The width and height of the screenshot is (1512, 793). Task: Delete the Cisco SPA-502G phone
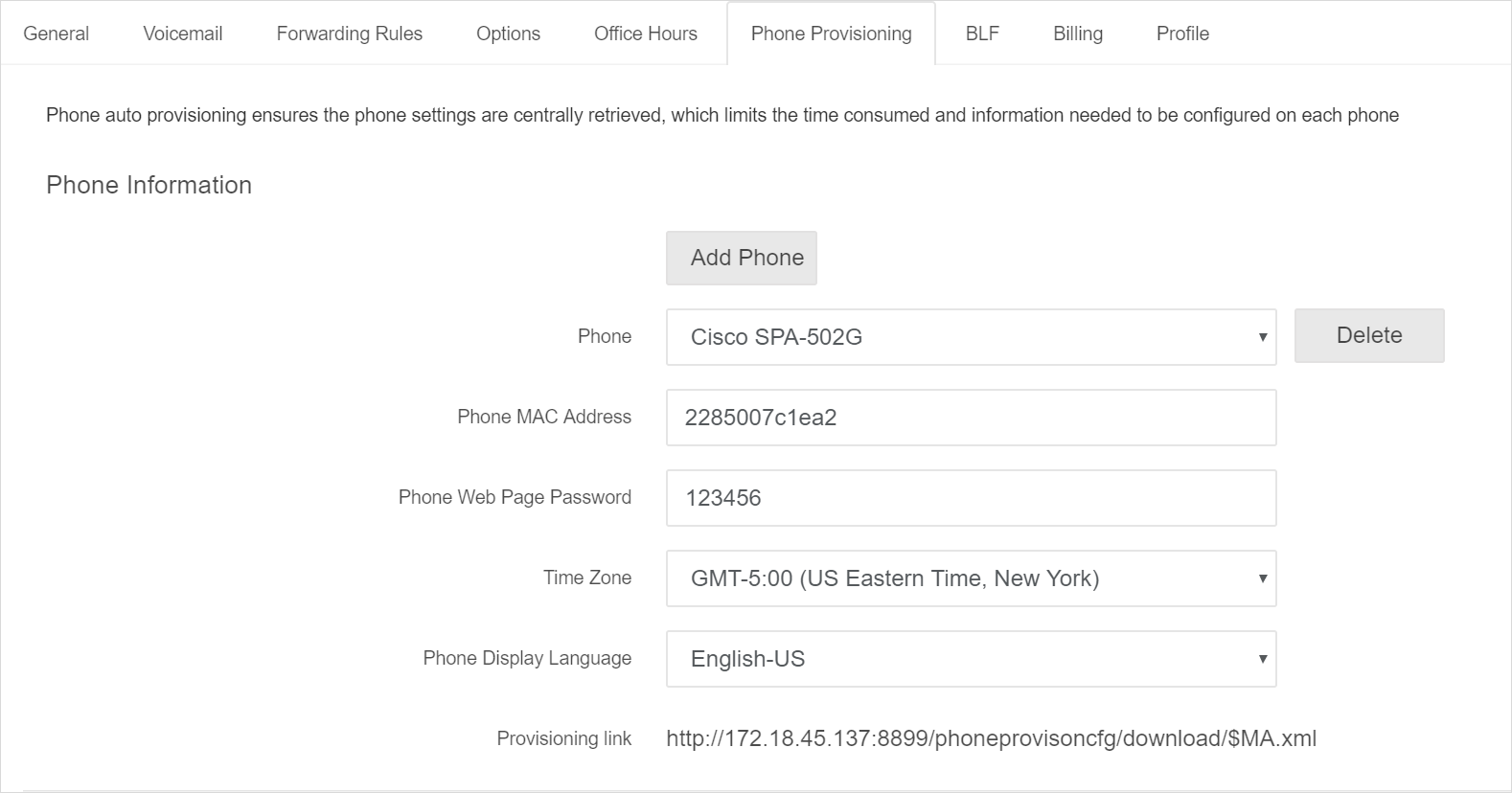pos(1369,335)
